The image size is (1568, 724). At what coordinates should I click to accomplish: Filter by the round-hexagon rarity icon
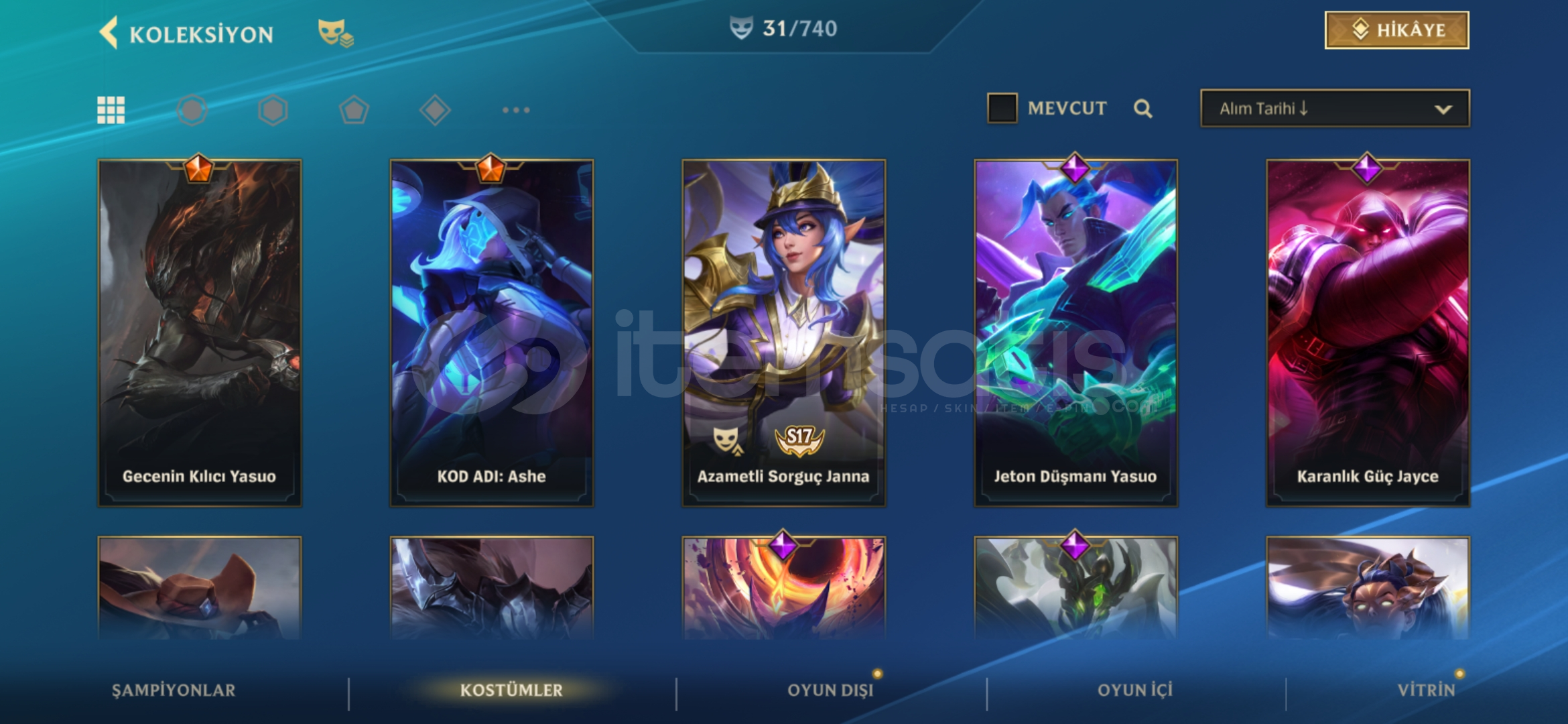click(x=192, y=110)
